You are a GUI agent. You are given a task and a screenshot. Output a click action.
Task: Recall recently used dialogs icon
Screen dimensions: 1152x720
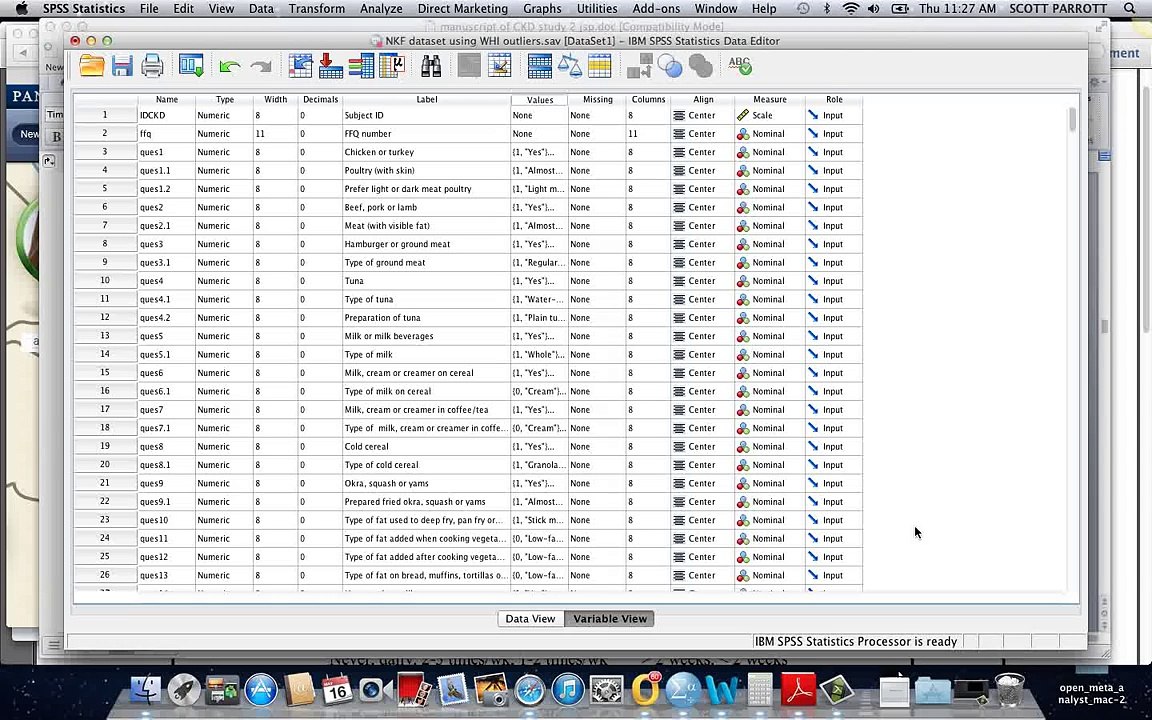pos(191,66)
